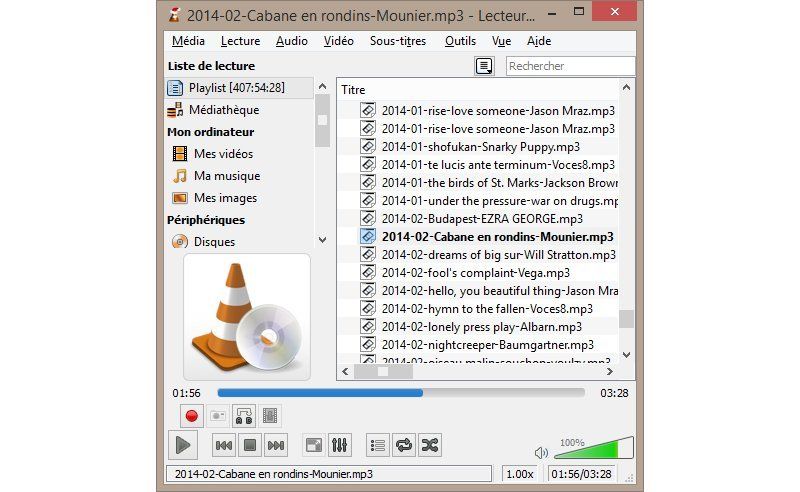The width and height of the screenshot is (800, 492).
Task: Select Médiathèque in the sidebar
Action: tap(224, 110)
